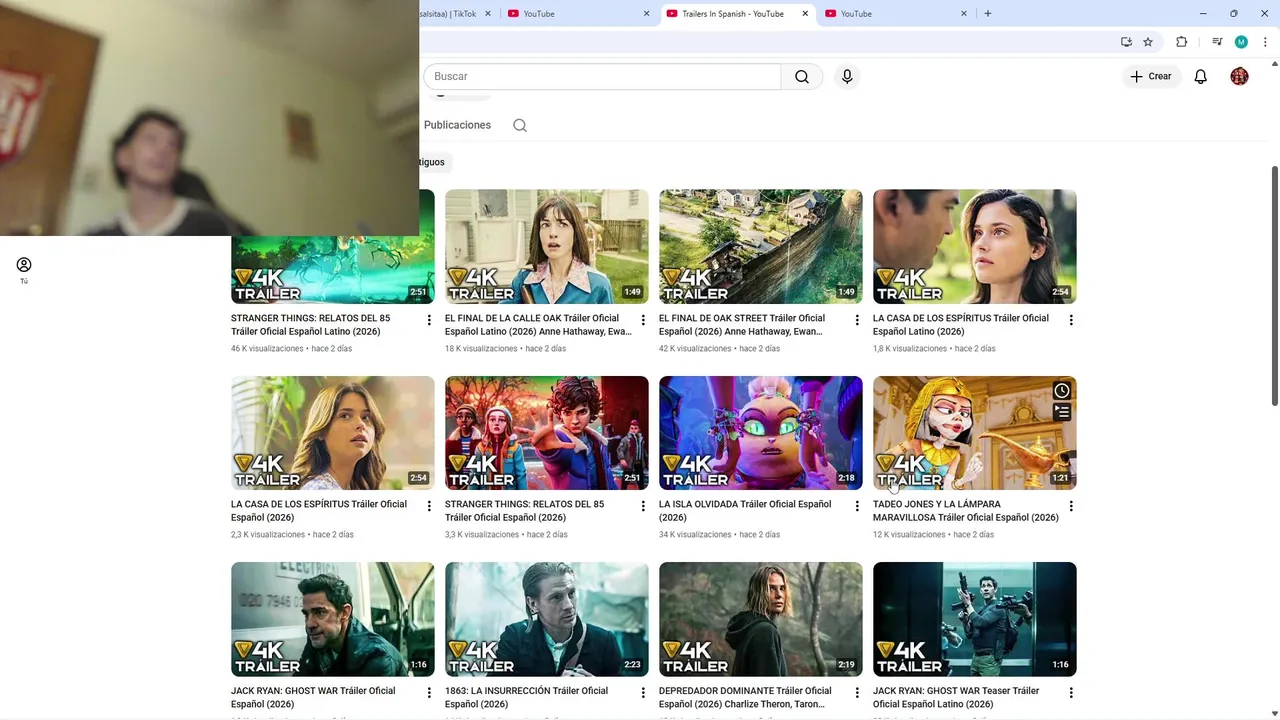This screenshot has height=720, width=1280.
Task: Open media control icon in Chrome toolbar
Action: 1217,42
